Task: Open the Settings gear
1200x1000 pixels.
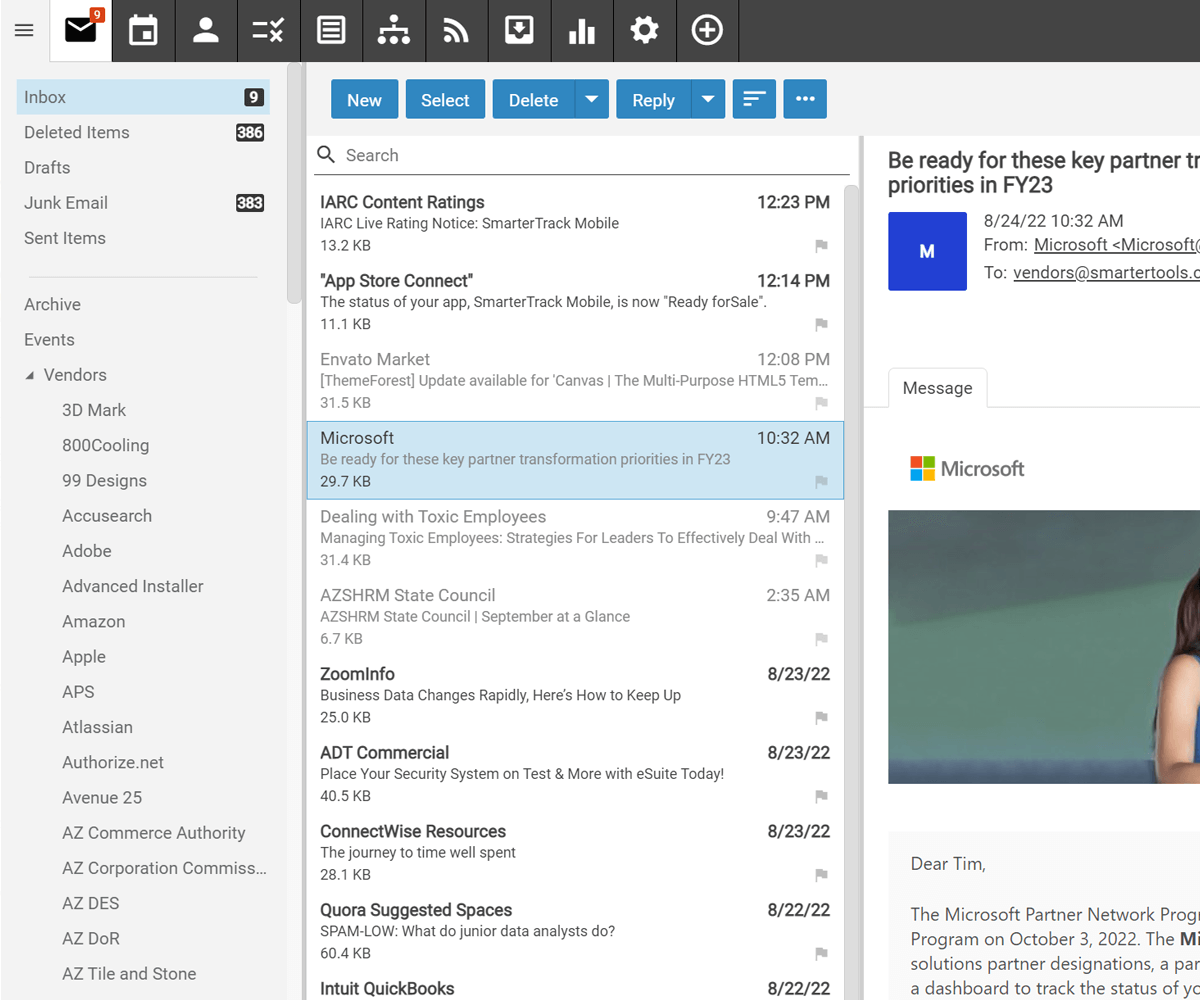Action: [x=645, y=30]
